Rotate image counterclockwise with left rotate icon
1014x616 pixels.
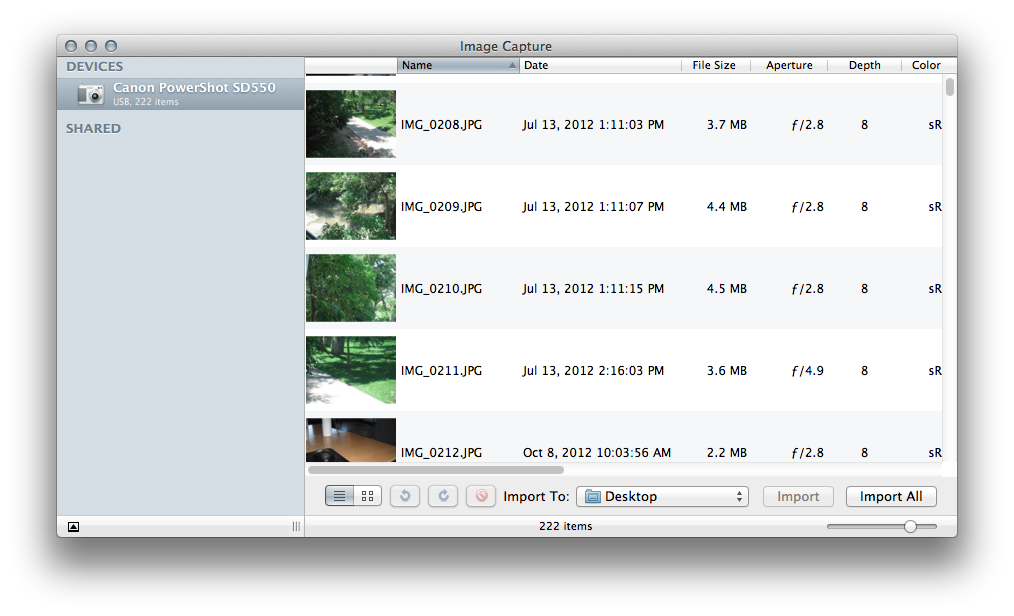click(405, 496)
